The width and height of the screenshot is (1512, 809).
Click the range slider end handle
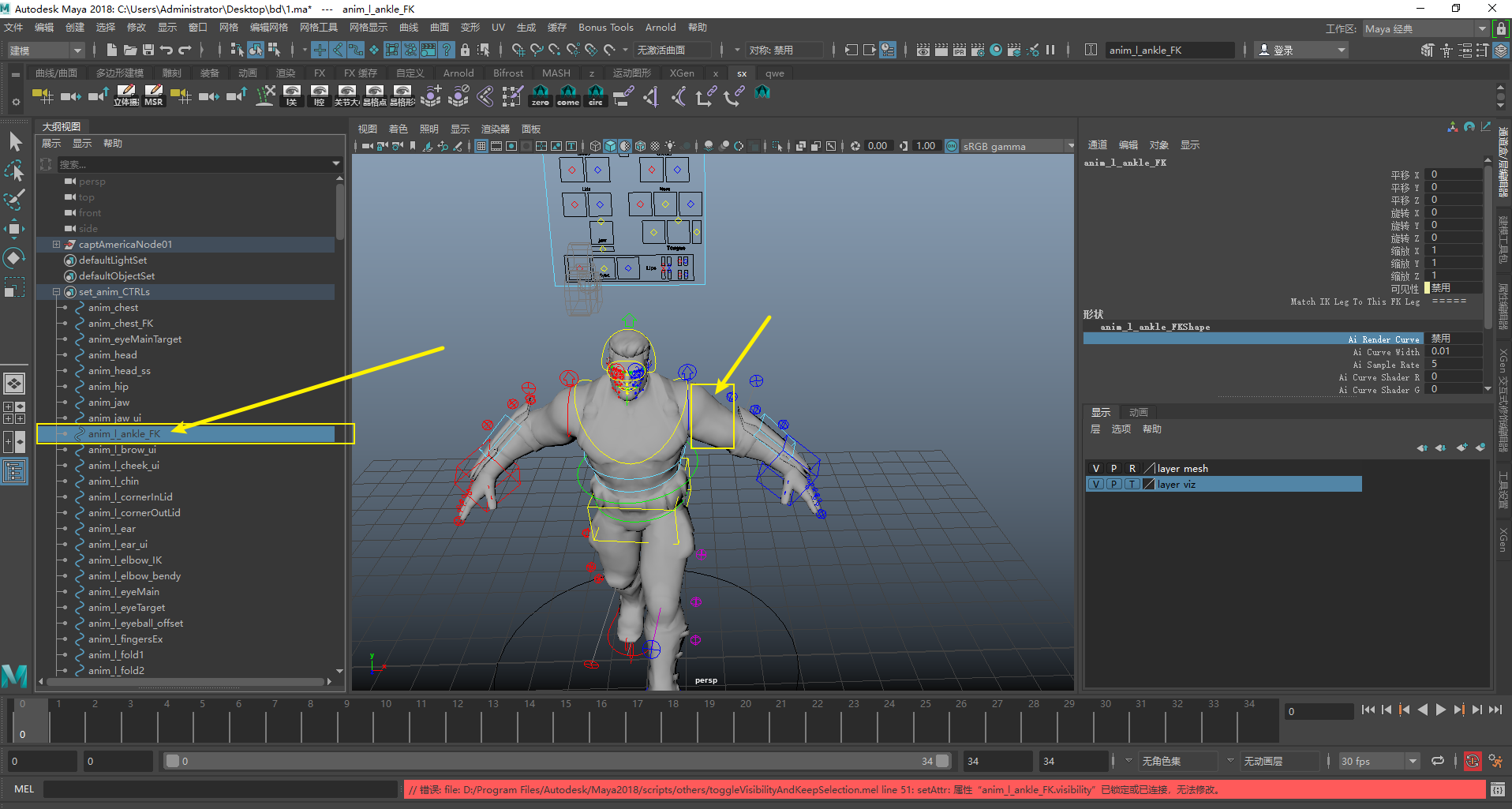point(942,761)
